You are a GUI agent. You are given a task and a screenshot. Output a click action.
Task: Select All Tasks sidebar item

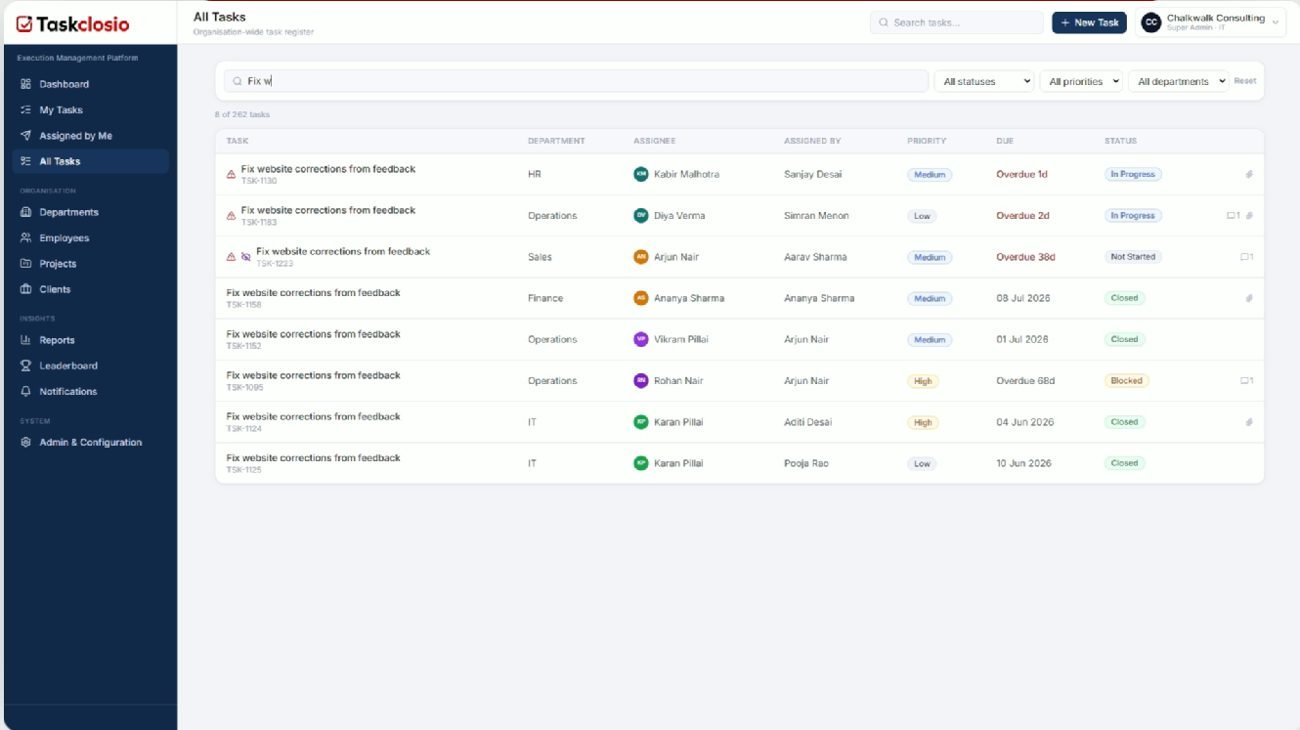(90, 161)
